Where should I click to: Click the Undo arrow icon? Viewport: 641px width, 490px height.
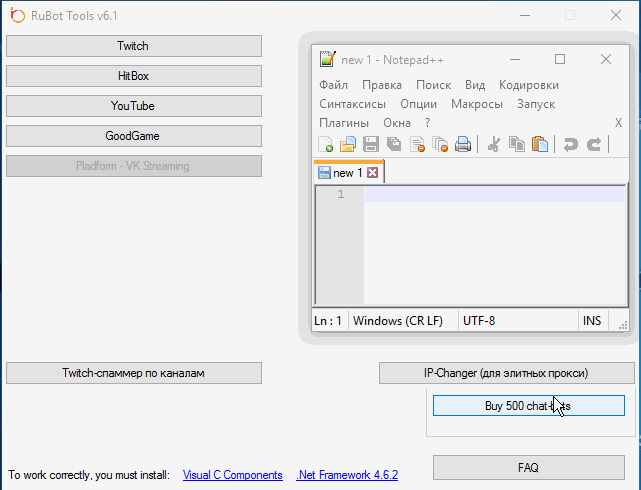571,144
